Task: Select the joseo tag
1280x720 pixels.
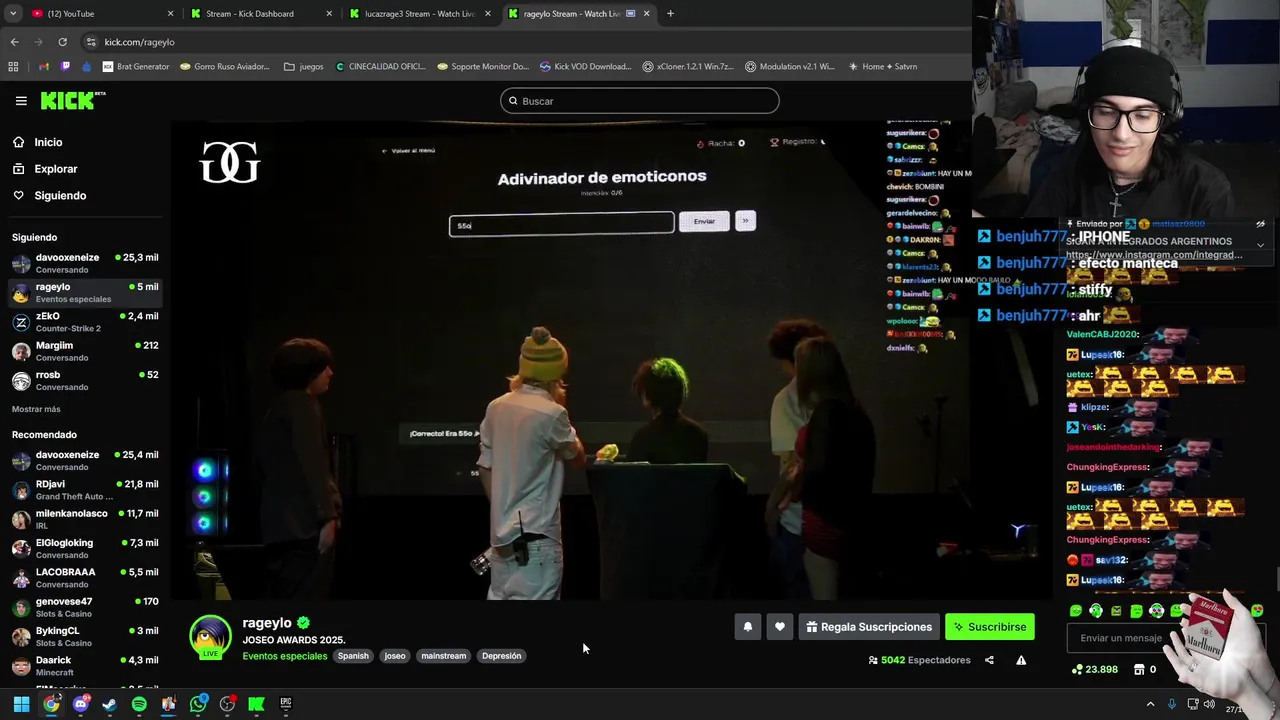Action: (x=395, y=656)
